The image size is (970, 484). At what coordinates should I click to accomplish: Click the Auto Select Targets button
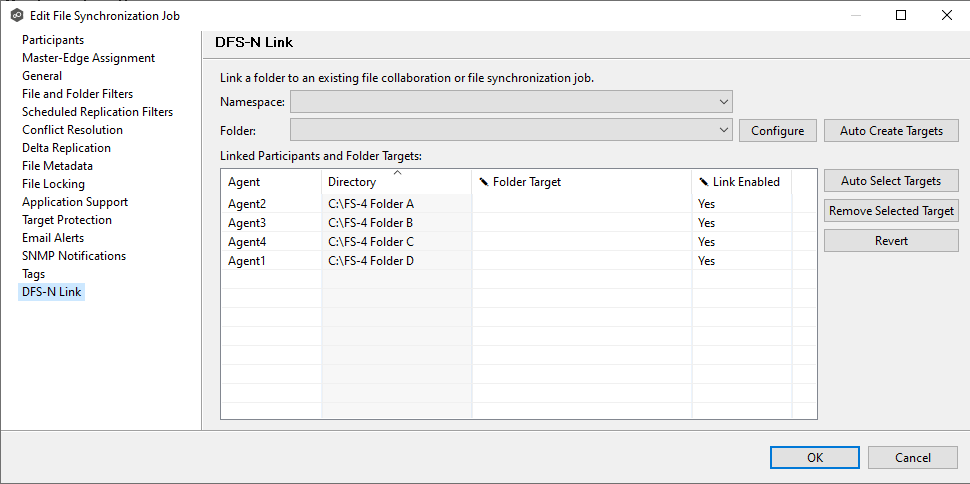coord(890,181)
